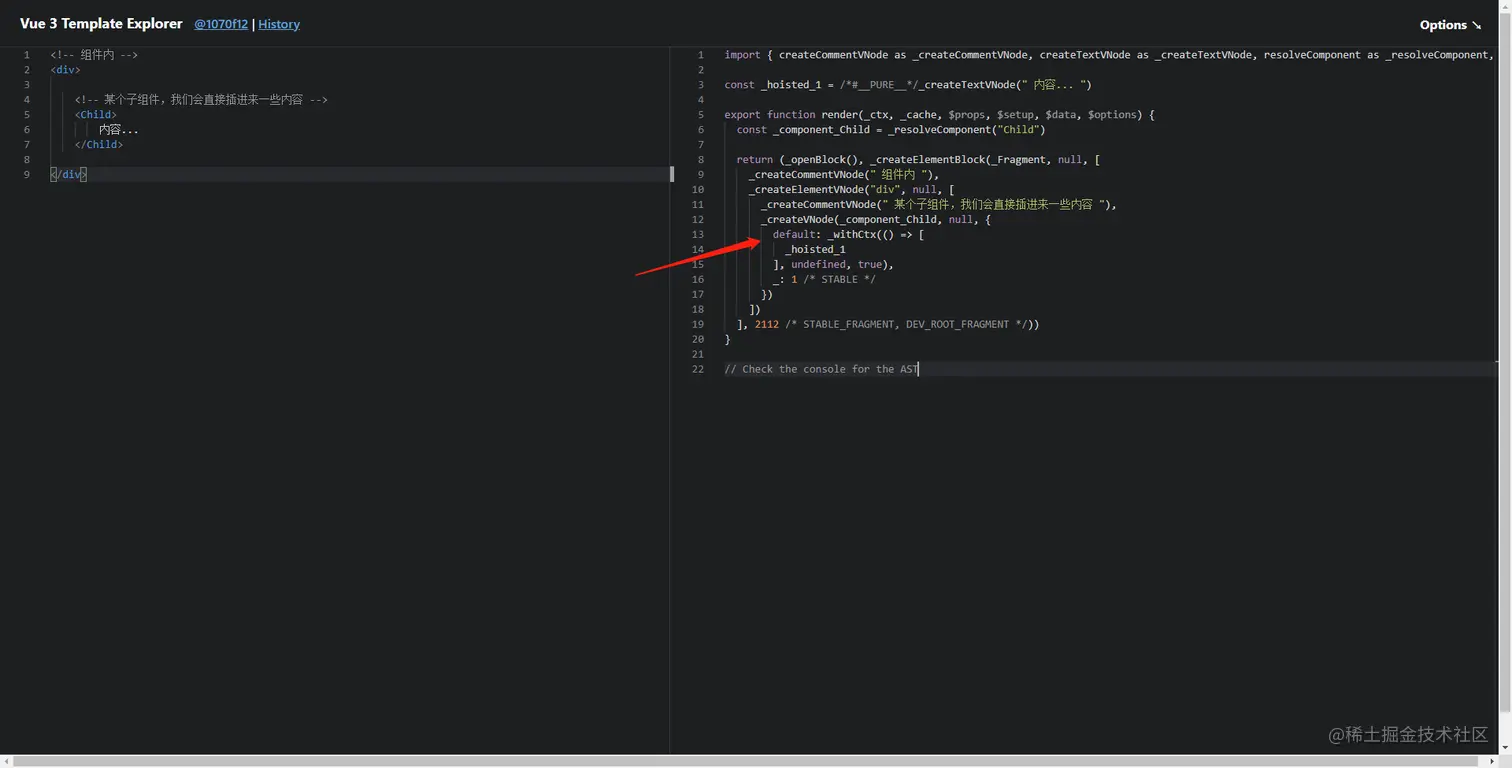Click the 'const _component_Child' line
The width and height of the screenshot is (1512, 768).
point(891,130)
